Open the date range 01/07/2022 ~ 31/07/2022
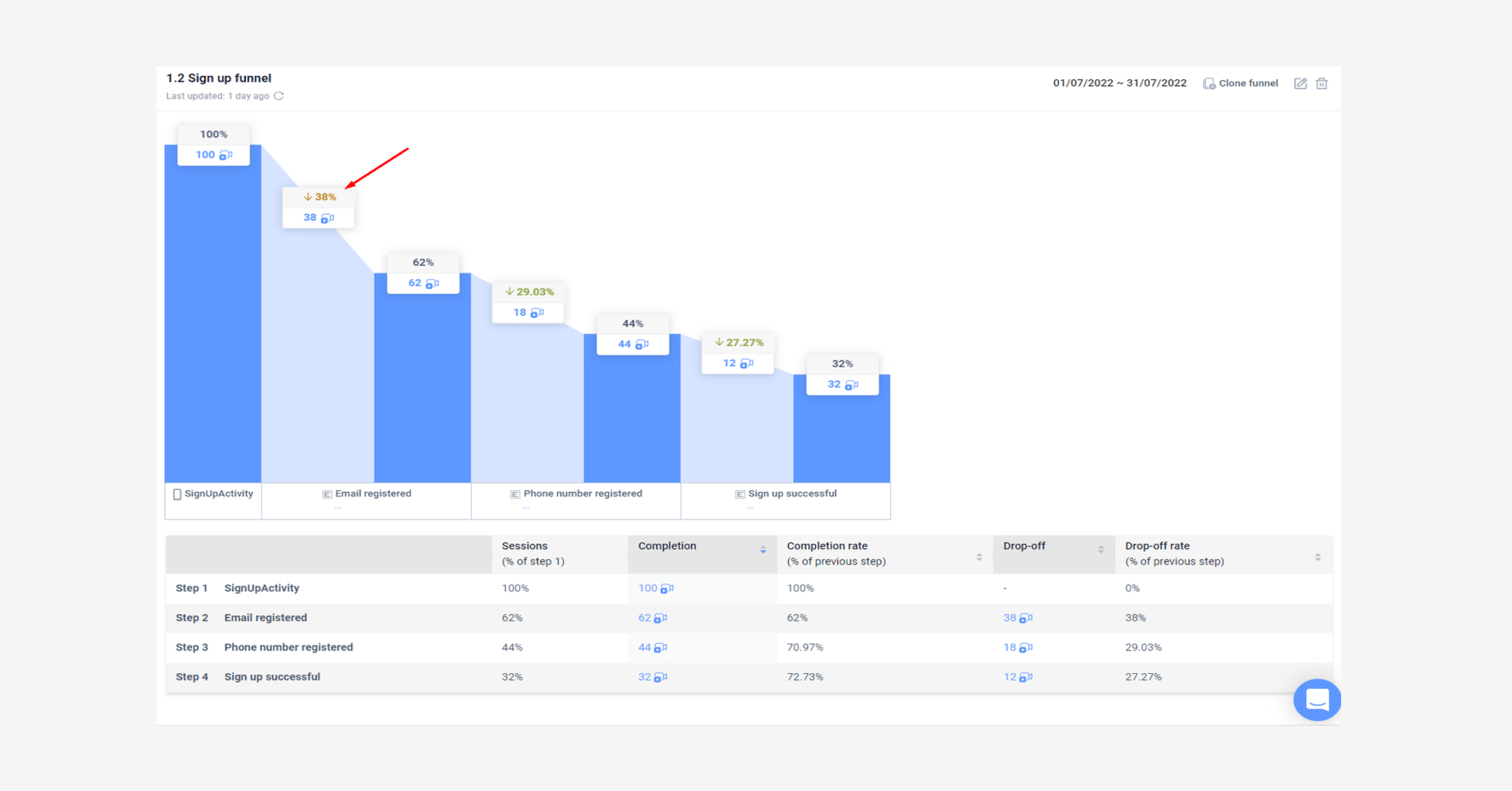The height and width of the screenshot is (791, 1512). coord(1119,83)
